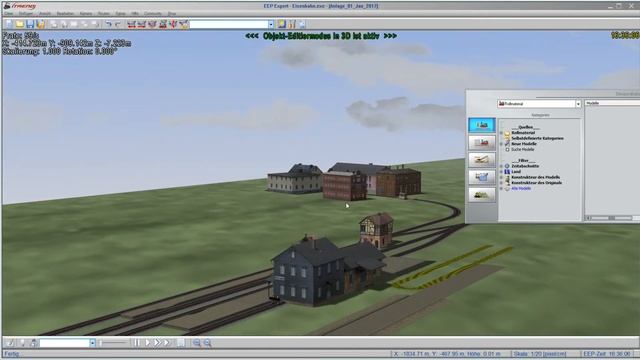Click the new layout icon in toolbar
Viewport: 640px width, 360px height.
(9, 24)
